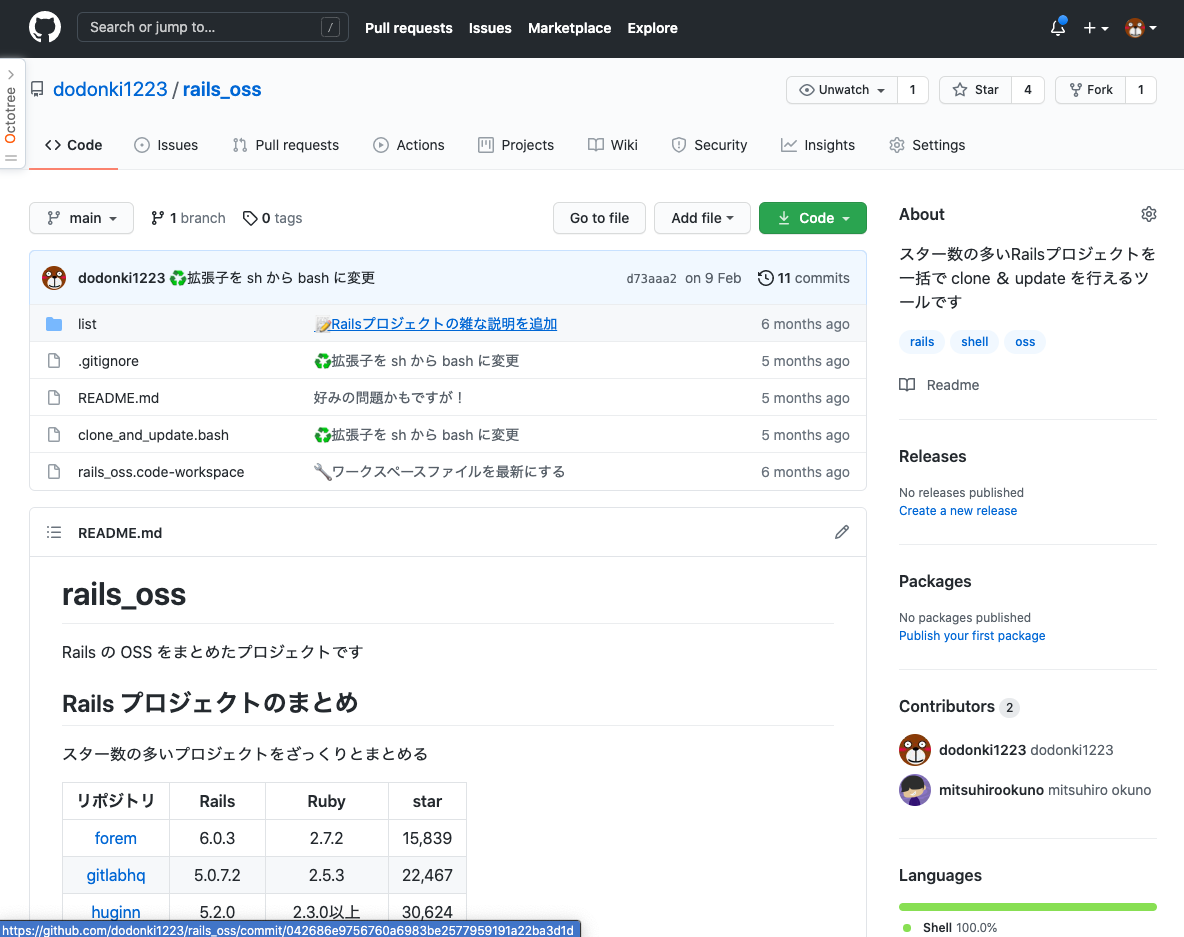This screenshot has height=937, width=1184.
Task: Click the fork count 1
Action: click(x=1141, y=90)
